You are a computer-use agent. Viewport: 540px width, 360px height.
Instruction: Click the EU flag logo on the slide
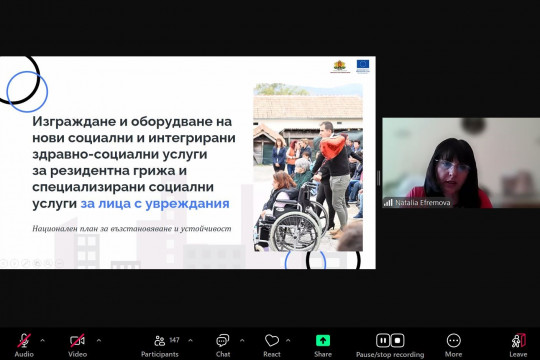coord(363,66)
